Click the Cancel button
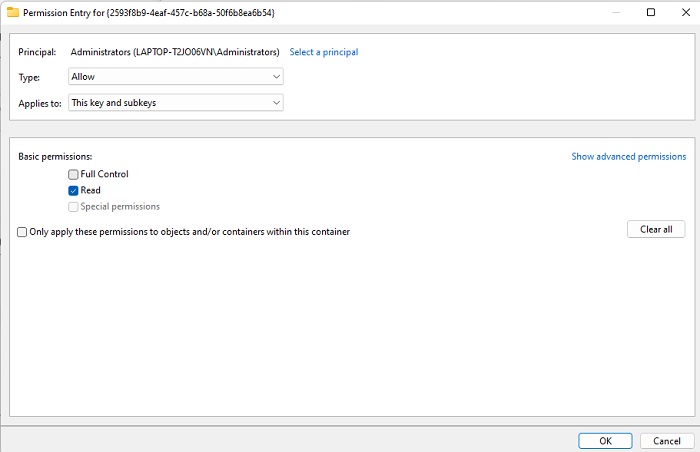 coord(667,441)
